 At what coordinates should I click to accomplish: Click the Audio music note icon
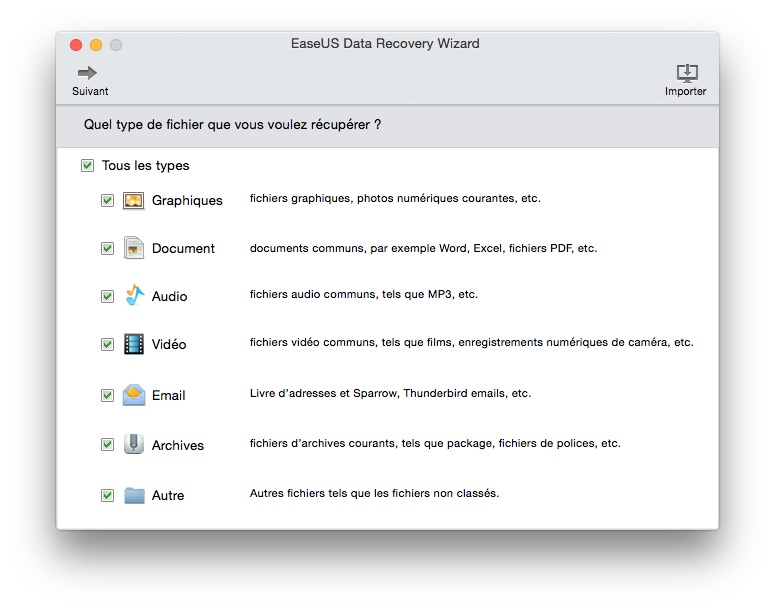(x=134, y=295)
